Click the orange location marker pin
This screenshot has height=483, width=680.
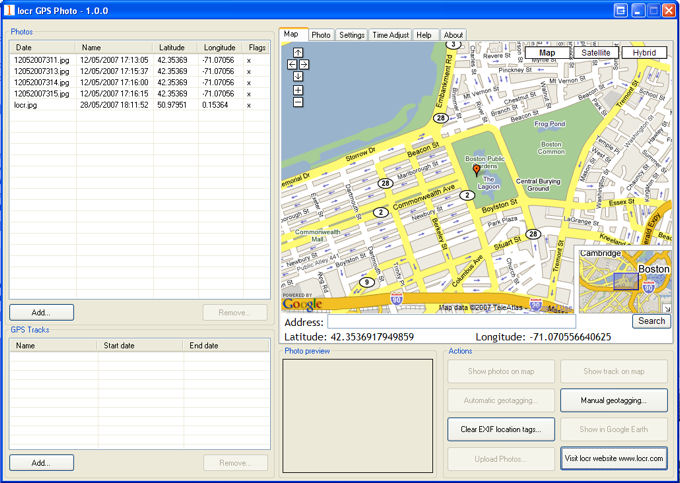pyautogui.click(x=477, y=170)
